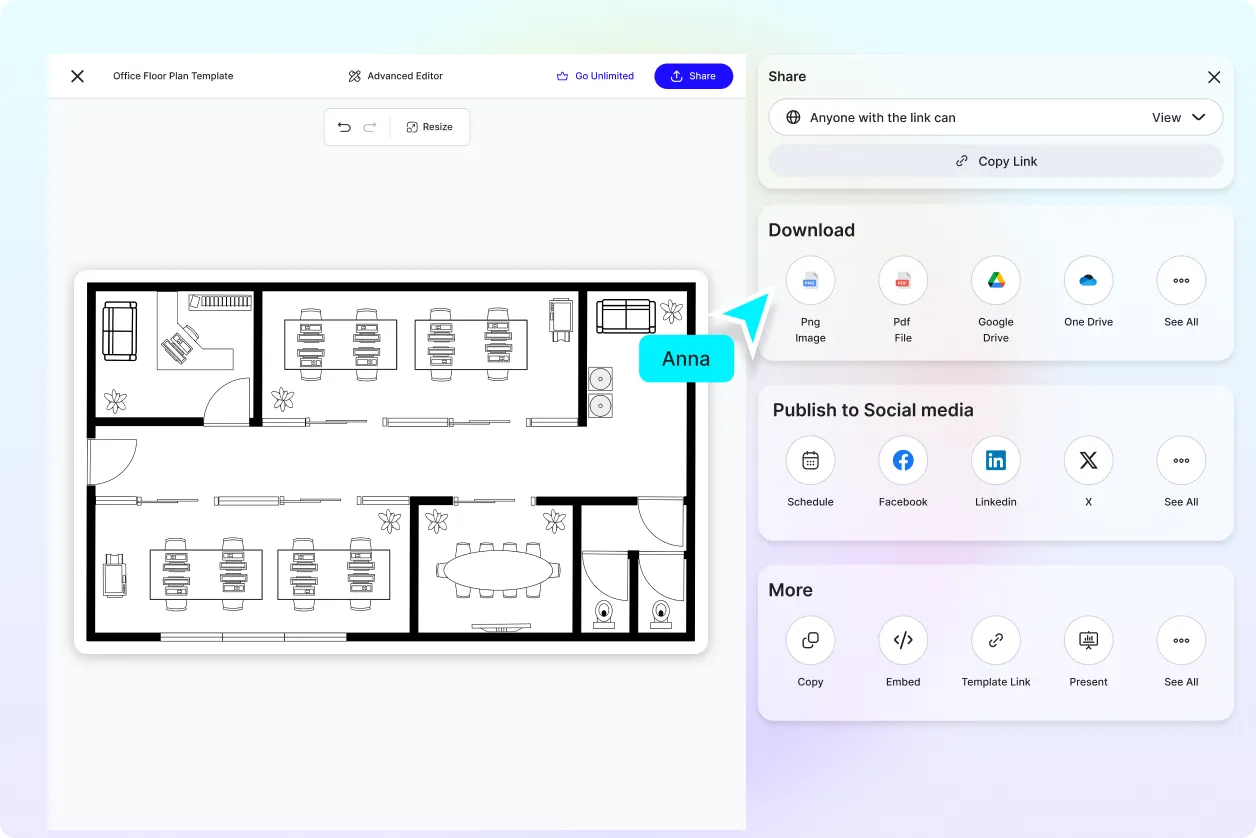Save to Google Drive
The height and width of the screenshot is (838, 1256).
point(996,281)
